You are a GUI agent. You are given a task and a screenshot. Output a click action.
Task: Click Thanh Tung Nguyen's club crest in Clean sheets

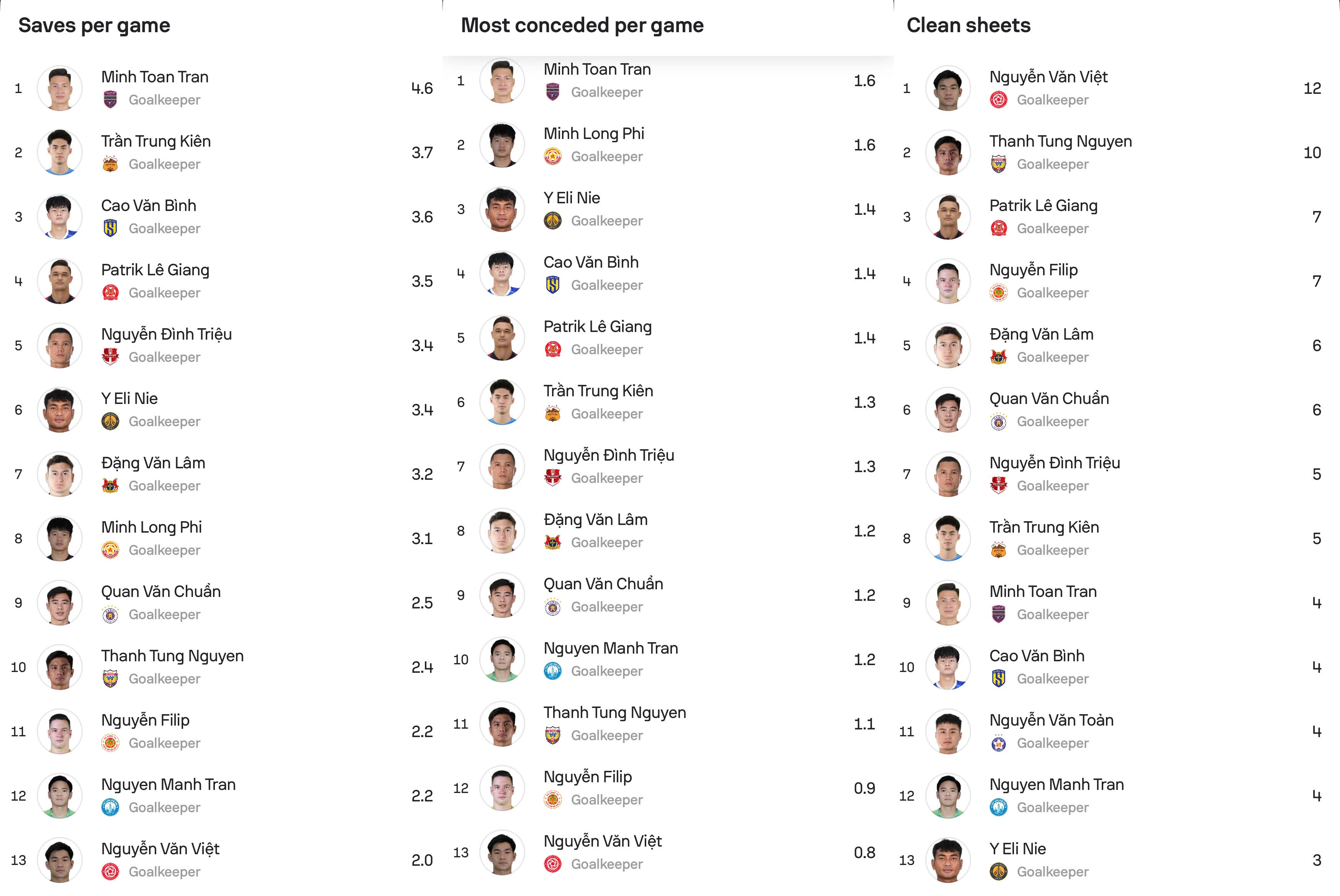point(999,164)
